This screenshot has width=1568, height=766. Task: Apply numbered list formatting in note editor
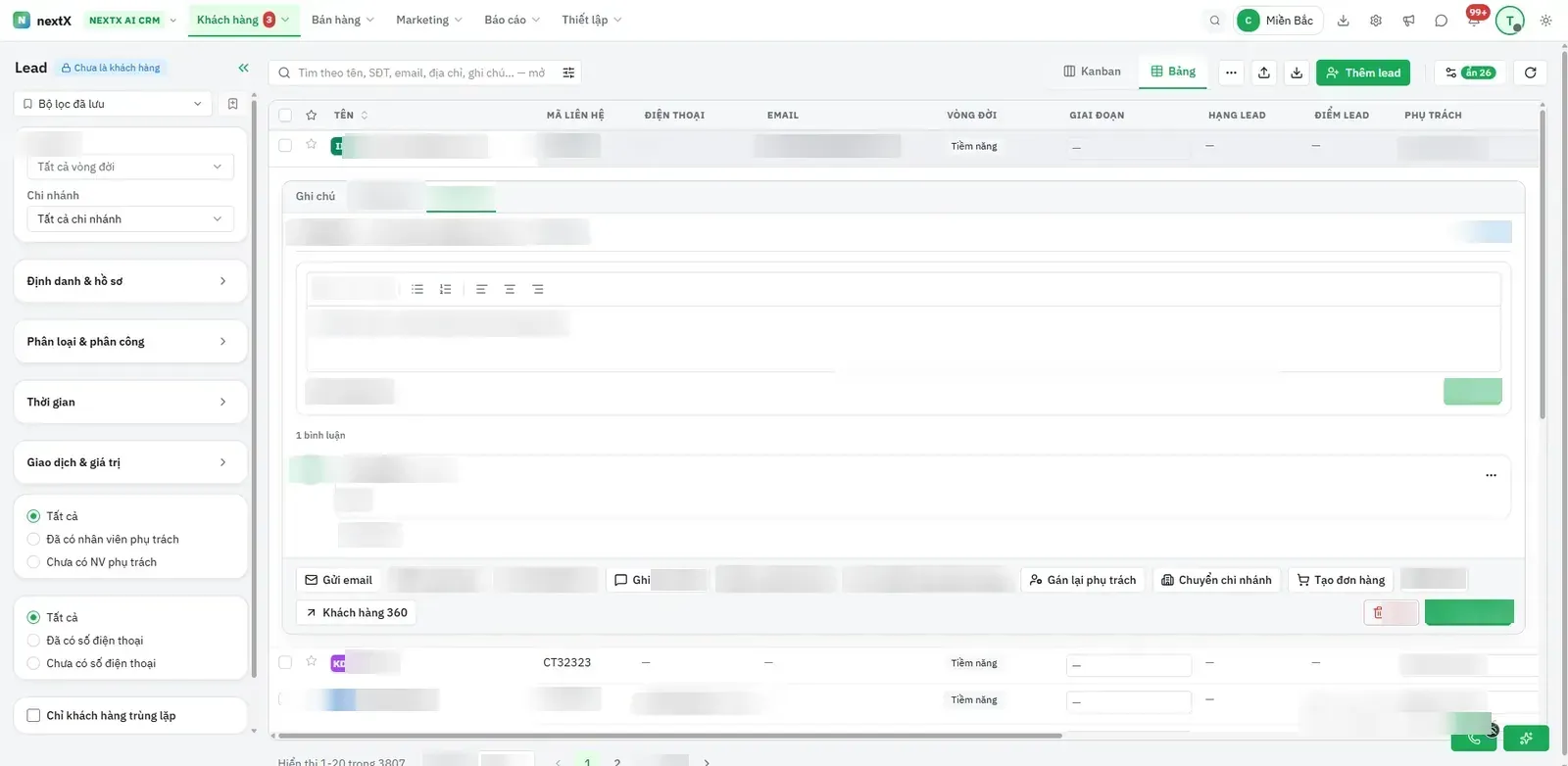pyautogui.click(x=446, y=289)
